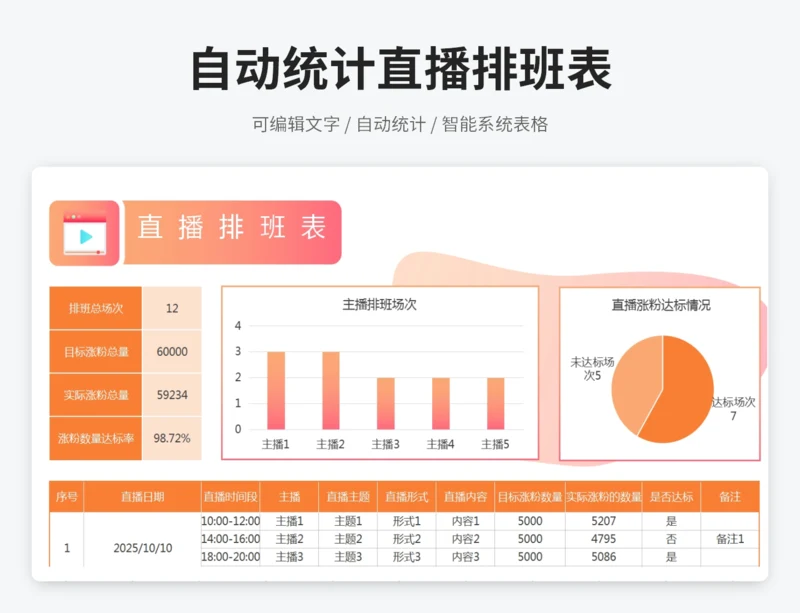The height and width of the screenshot is (613, 800).
Task: Click table cell 主播3 in the 18:00-20:00 row
Action: (x=289, y=557)
